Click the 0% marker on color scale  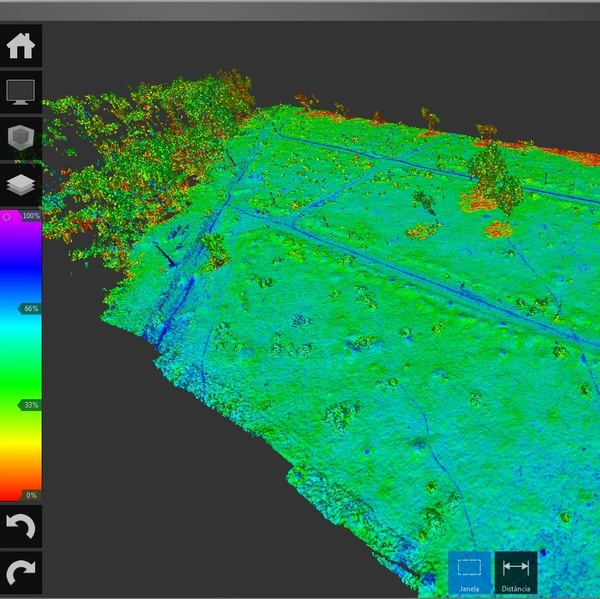pyautogui.click(x=31, y=495)
